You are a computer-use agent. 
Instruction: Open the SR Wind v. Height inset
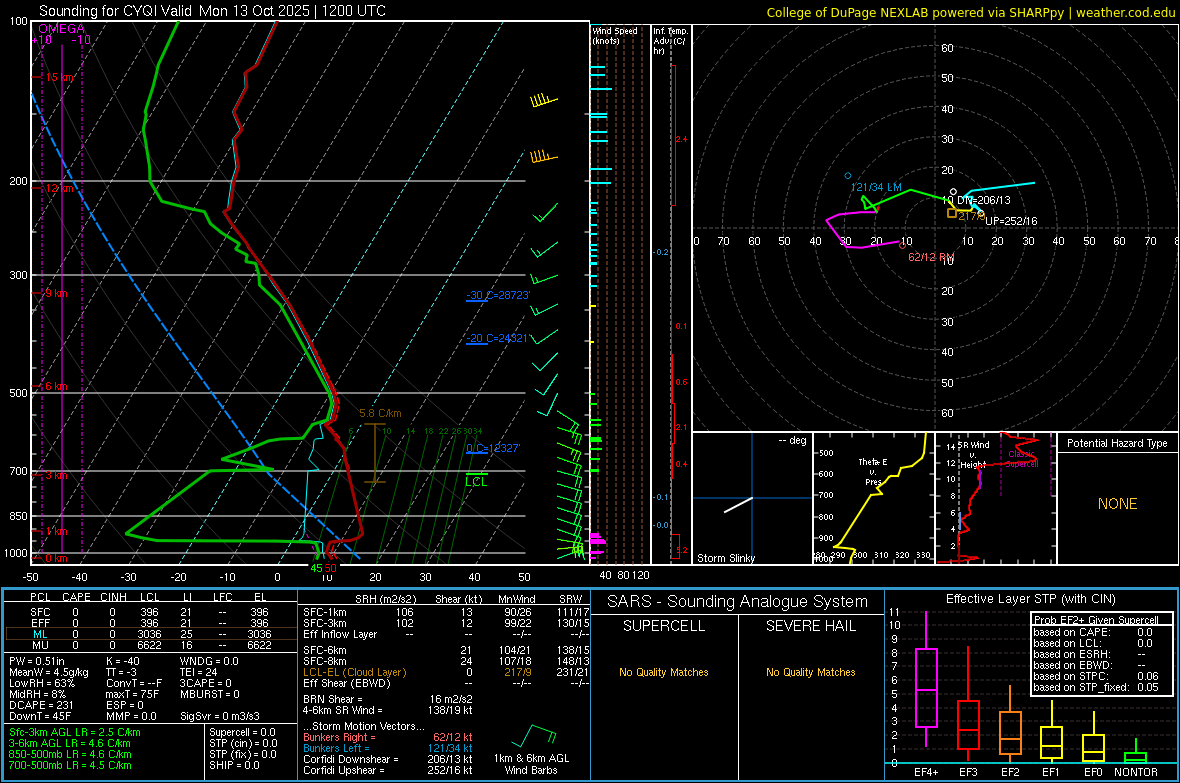[x=996, y=498]
